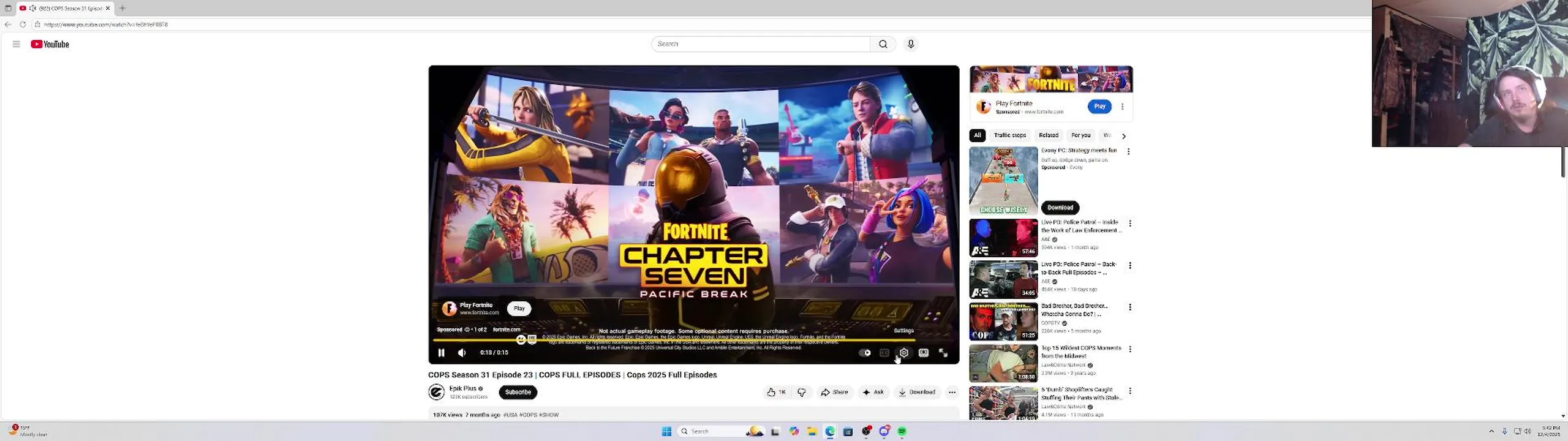The height and width of the screenshot is (441, 1568).
Task: Show more filter chips with the right chevron
Action: pyautogui.click(x=1124, y=136)
